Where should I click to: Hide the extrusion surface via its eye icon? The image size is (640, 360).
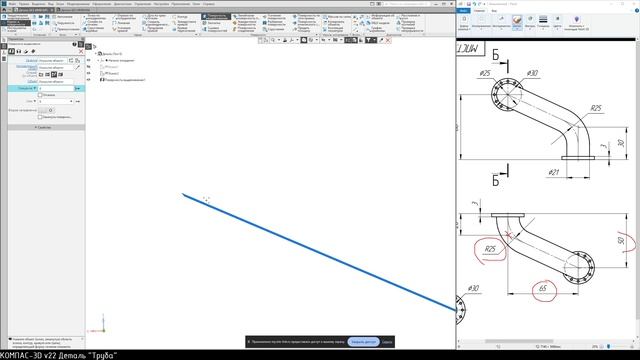coord(89,80)
